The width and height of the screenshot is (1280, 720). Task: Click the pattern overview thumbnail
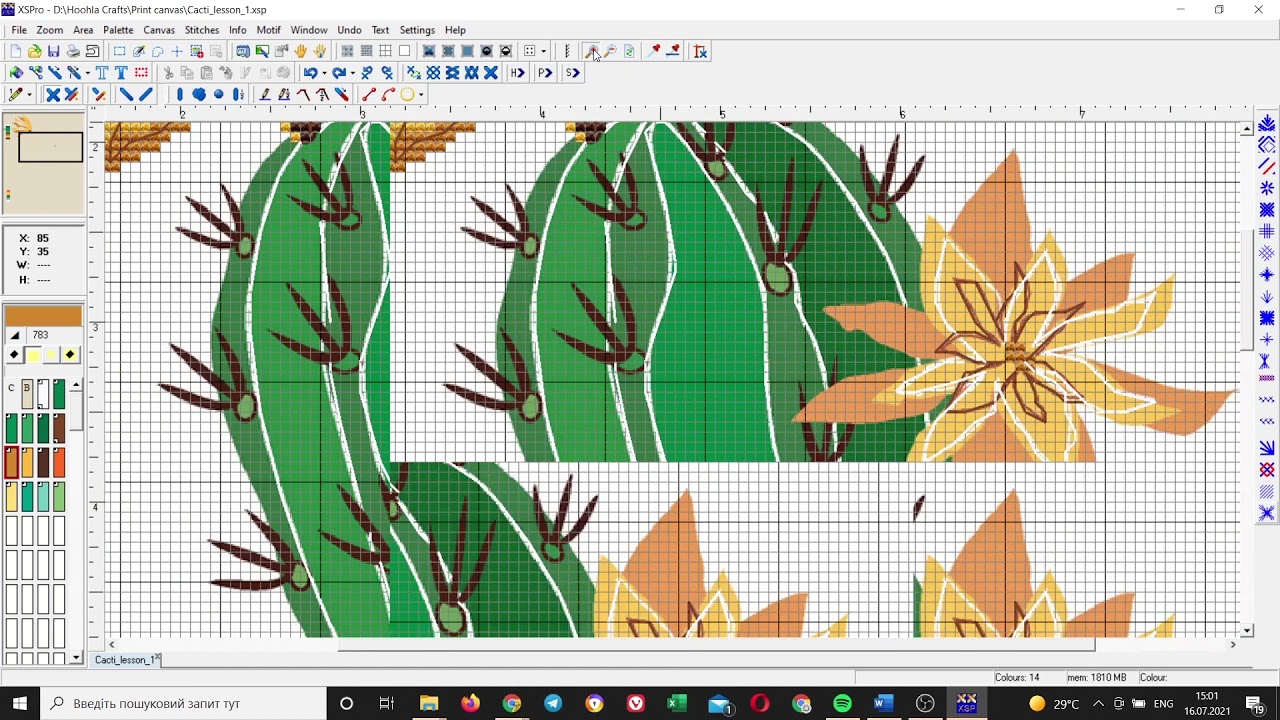point(44,163)
